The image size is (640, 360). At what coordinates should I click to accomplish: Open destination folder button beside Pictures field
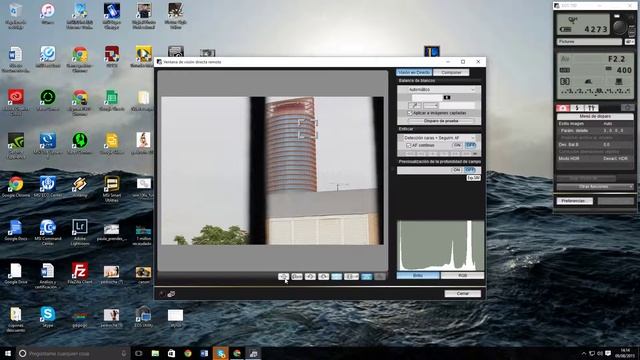629,42
